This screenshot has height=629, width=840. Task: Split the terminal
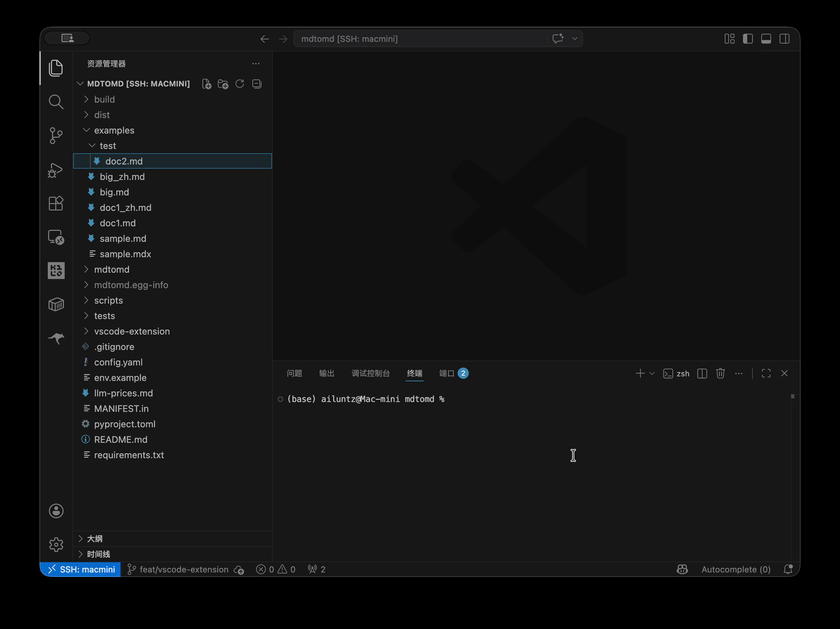702,373
